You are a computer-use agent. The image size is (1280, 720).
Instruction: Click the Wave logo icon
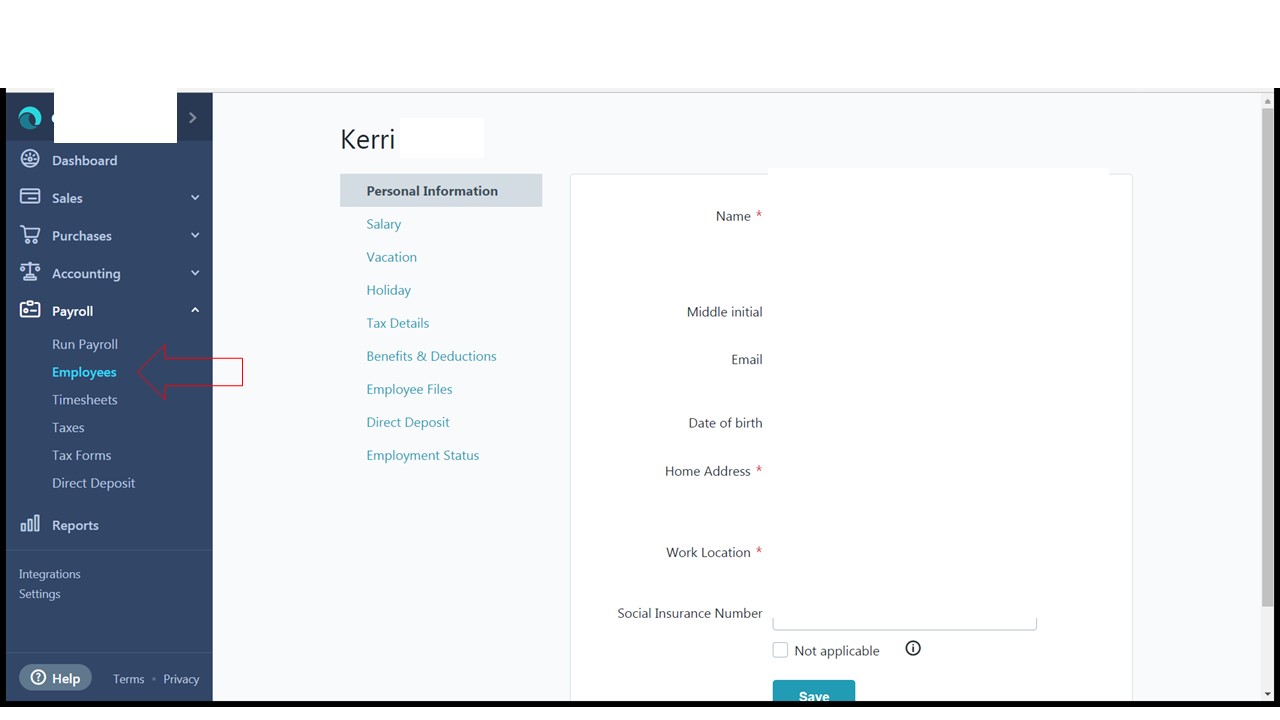pyautogui.click(x=30, y=118)
